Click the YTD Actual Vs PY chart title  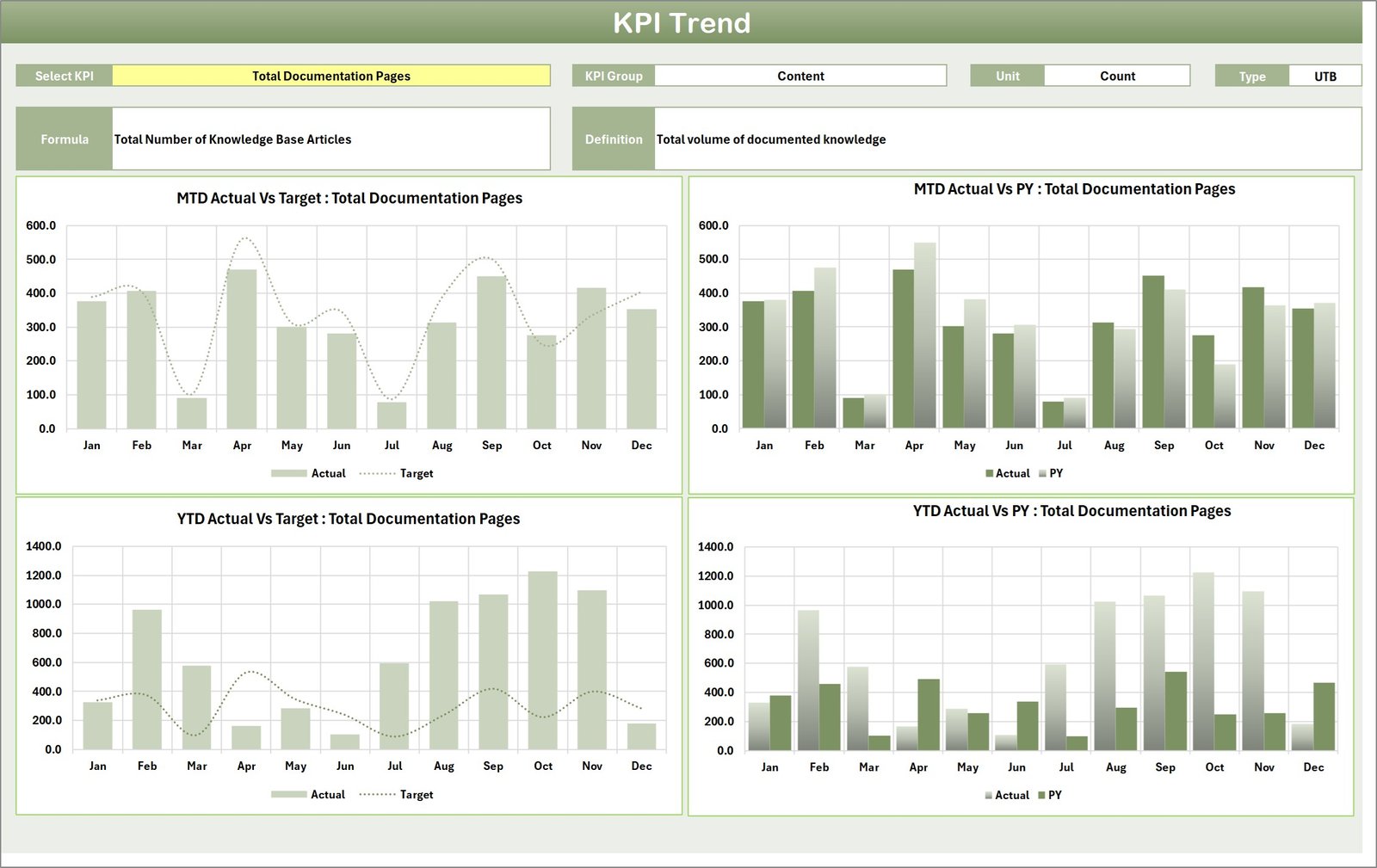(x=1072, y=510)
